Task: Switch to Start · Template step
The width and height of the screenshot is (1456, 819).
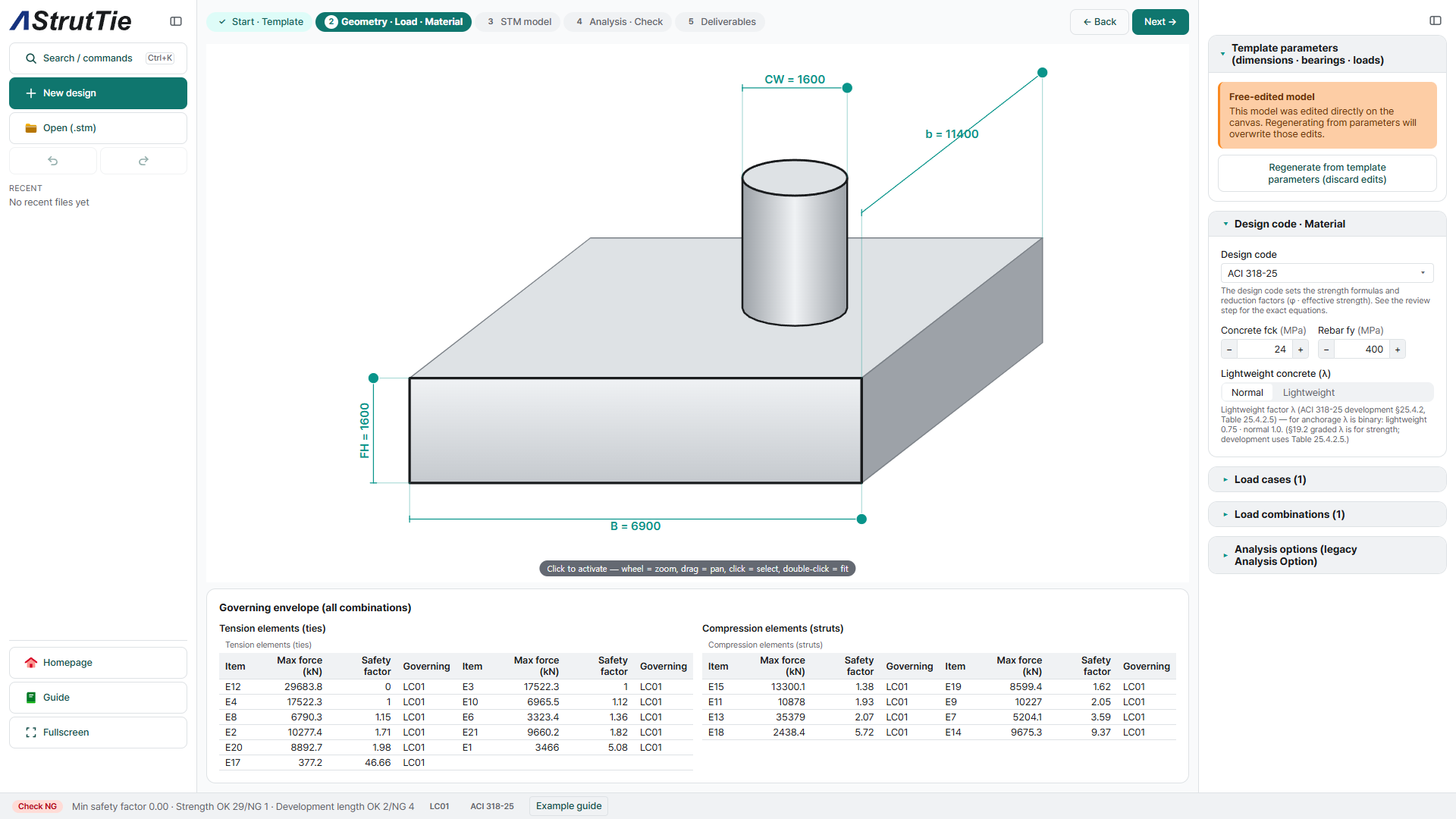Action: pyautogui.click(x=260, y=22)
